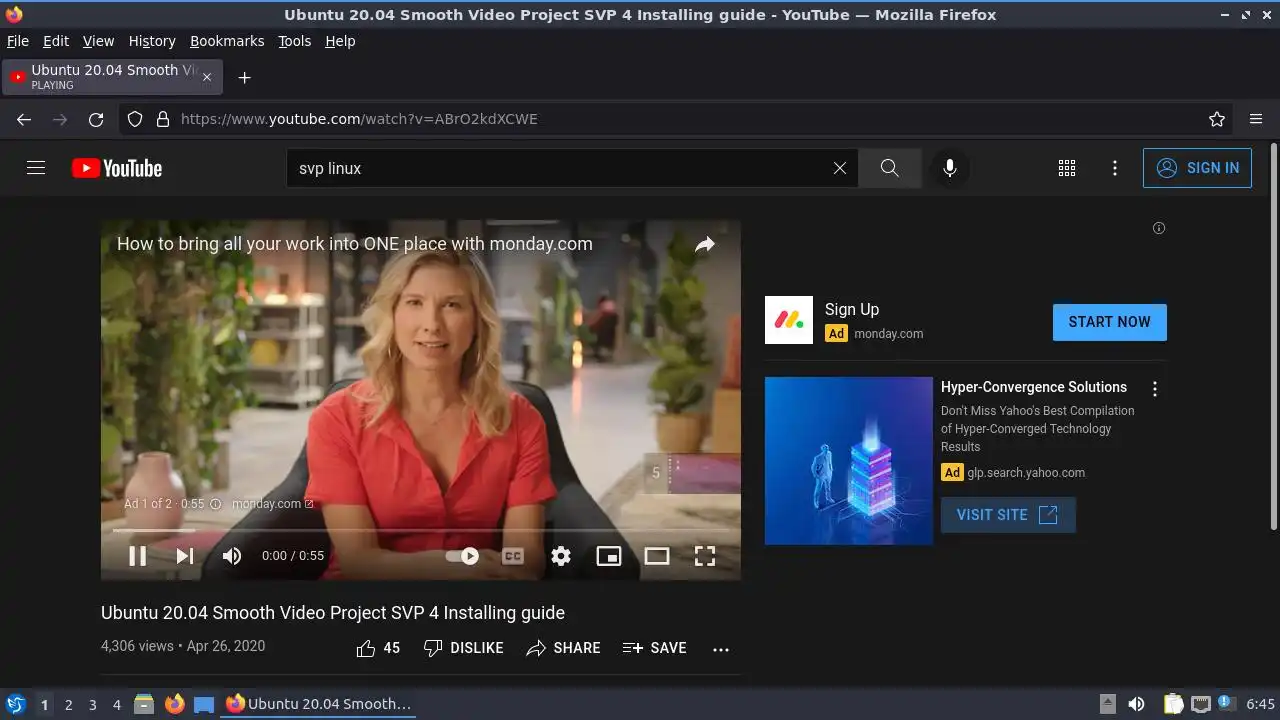The image size is (1280, 720).
Task: Skip to the next video
Action: click(x=185, y=556)
